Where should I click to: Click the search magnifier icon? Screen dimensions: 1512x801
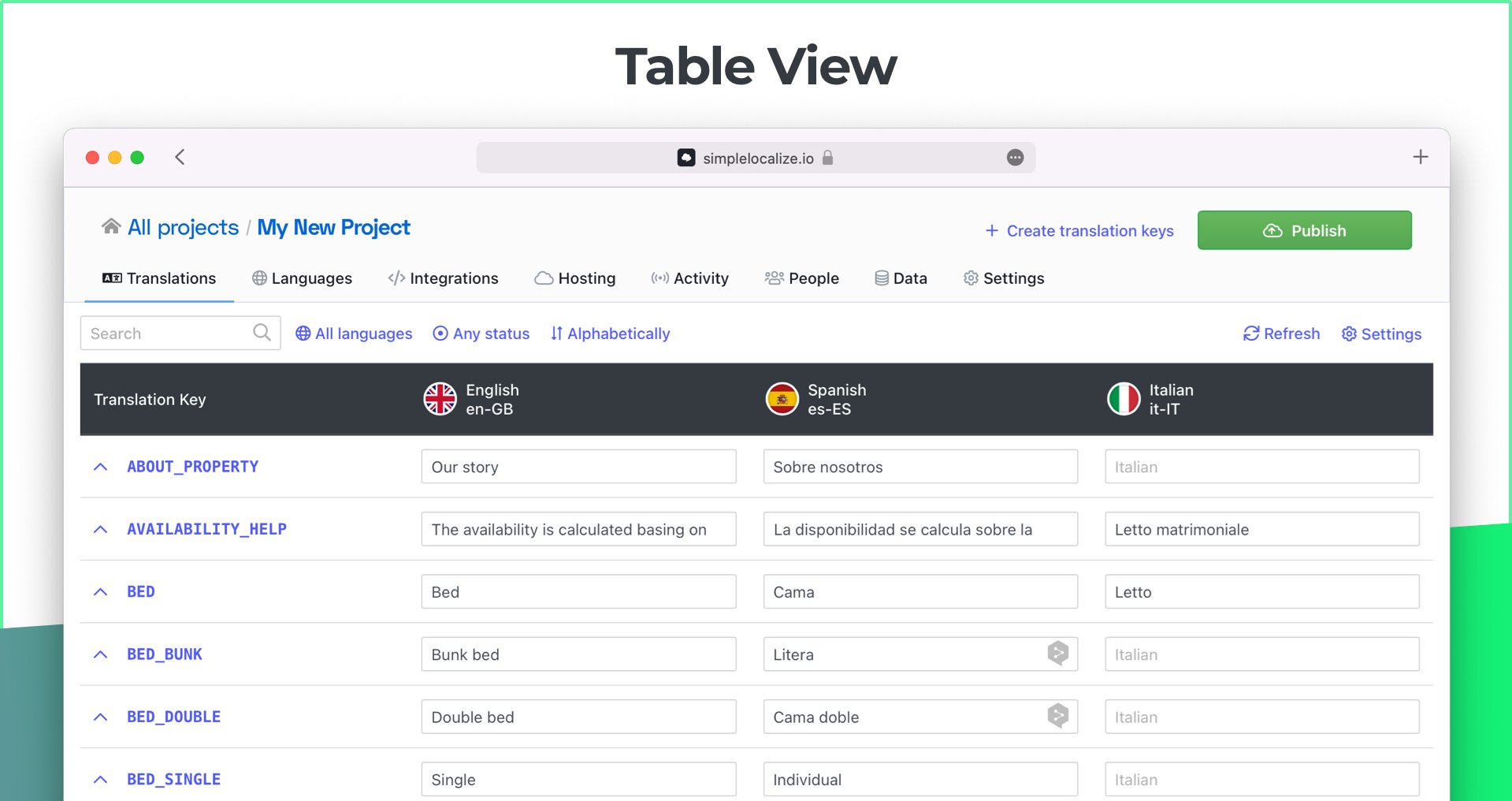pos(262,333)
